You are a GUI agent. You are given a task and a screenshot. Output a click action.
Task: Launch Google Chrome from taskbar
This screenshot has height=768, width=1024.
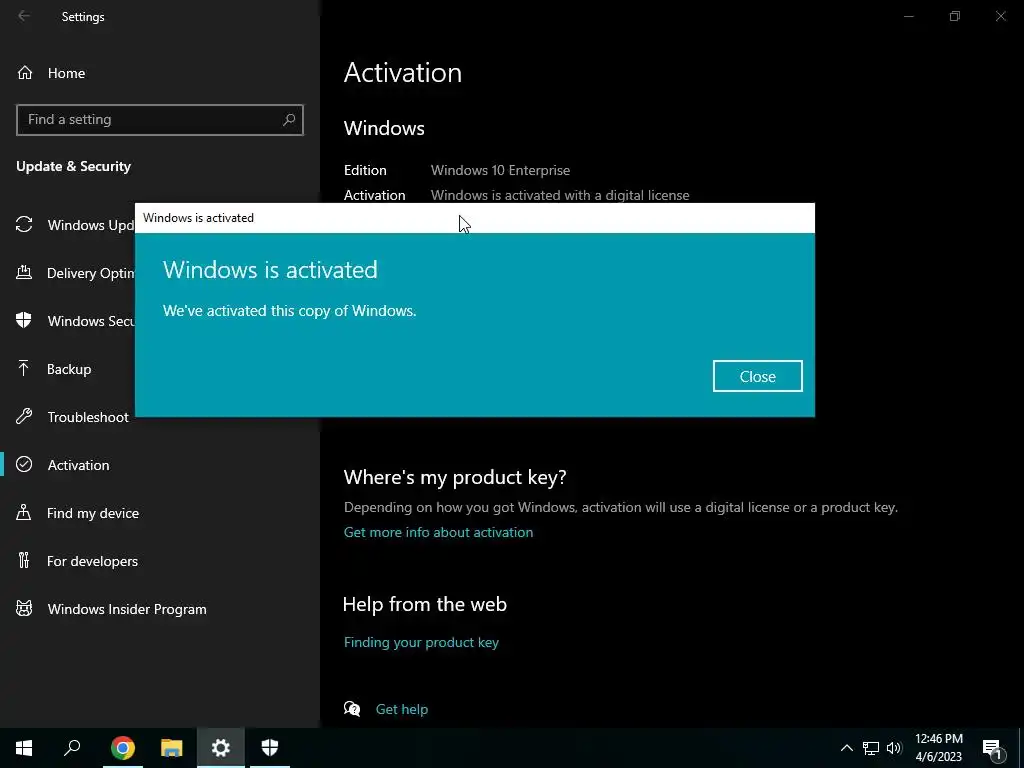123,748
